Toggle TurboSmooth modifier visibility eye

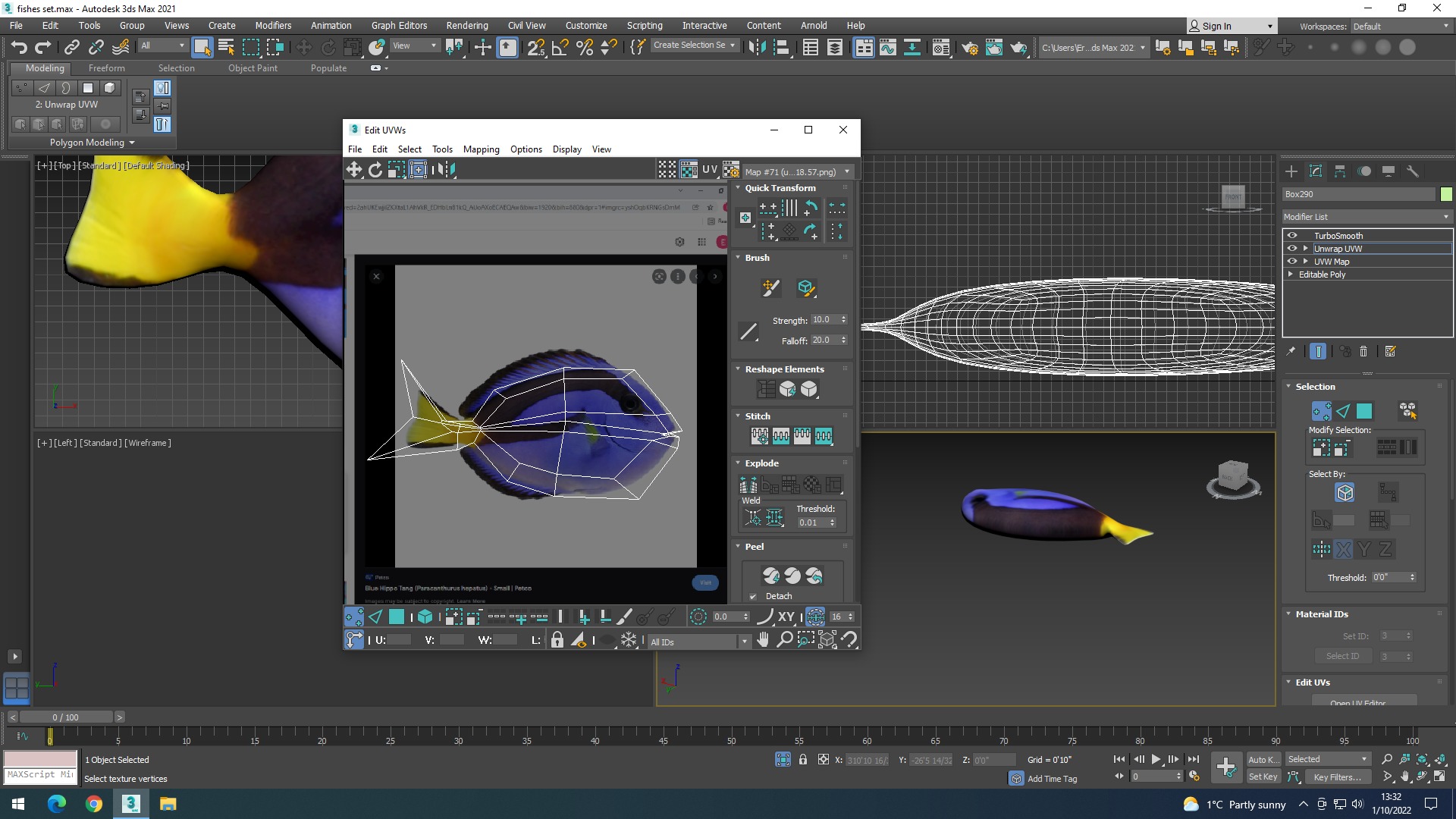pyautogui.click(x=1292, y=236)
